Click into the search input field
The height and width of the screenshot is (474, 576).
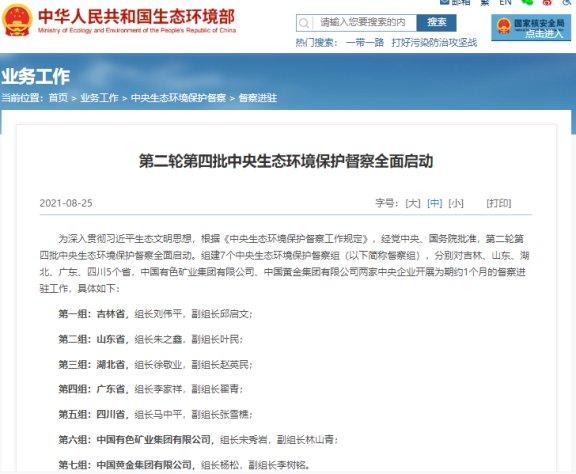(364, 23)
